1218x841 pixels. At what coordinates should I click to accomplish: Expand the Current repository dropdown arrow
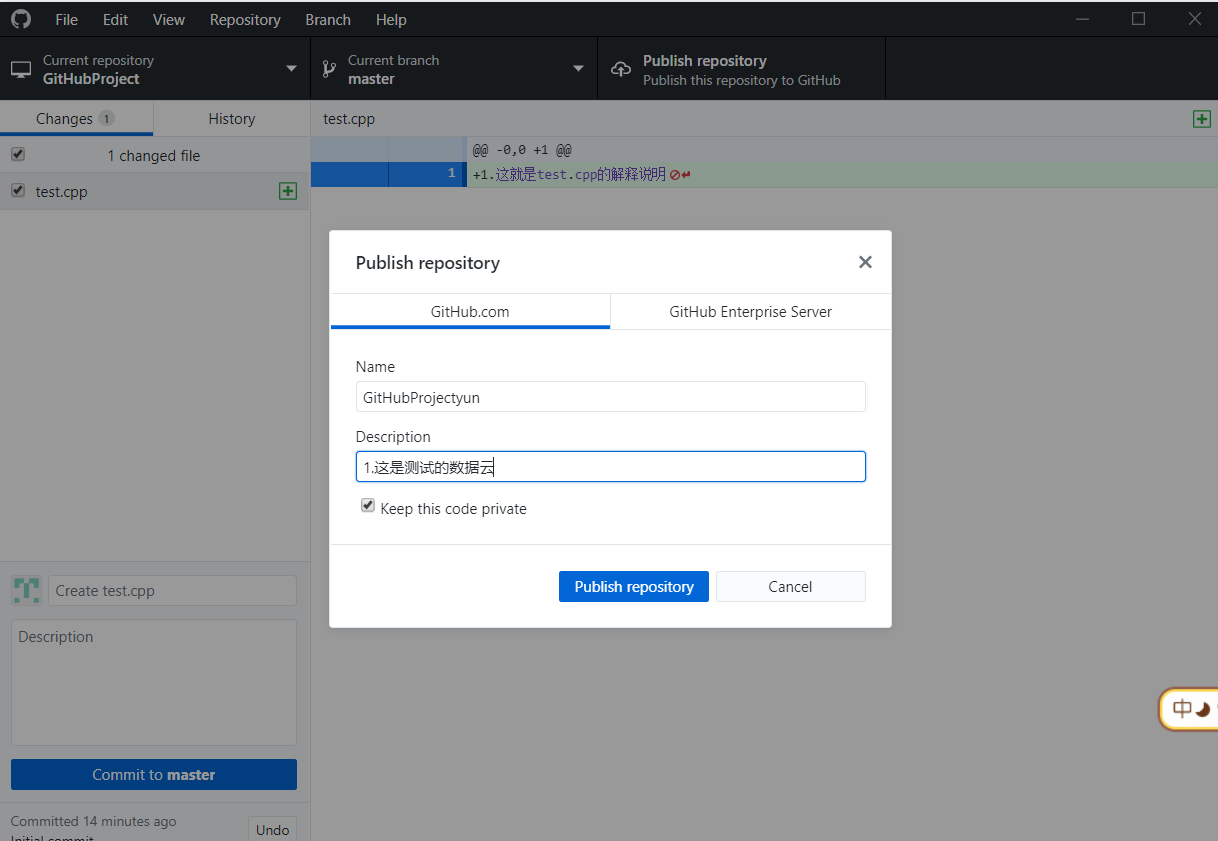tap(292, 69)
